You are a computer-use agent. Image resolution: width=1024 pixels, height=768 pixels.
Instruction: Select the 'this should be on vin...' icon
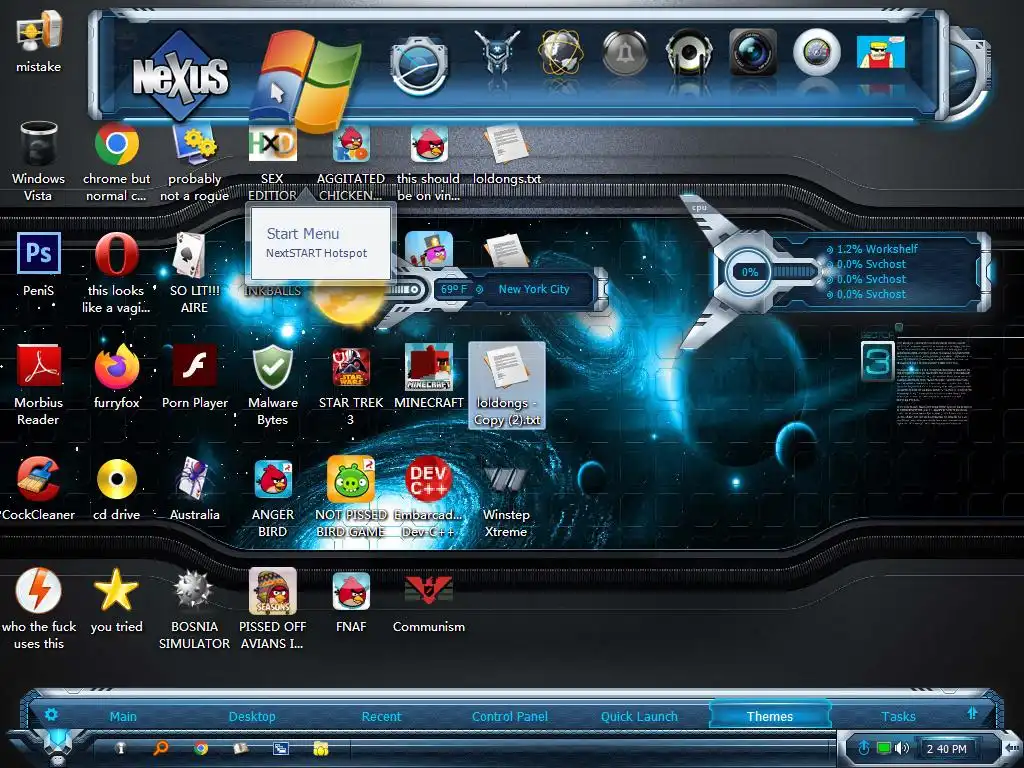428,161
